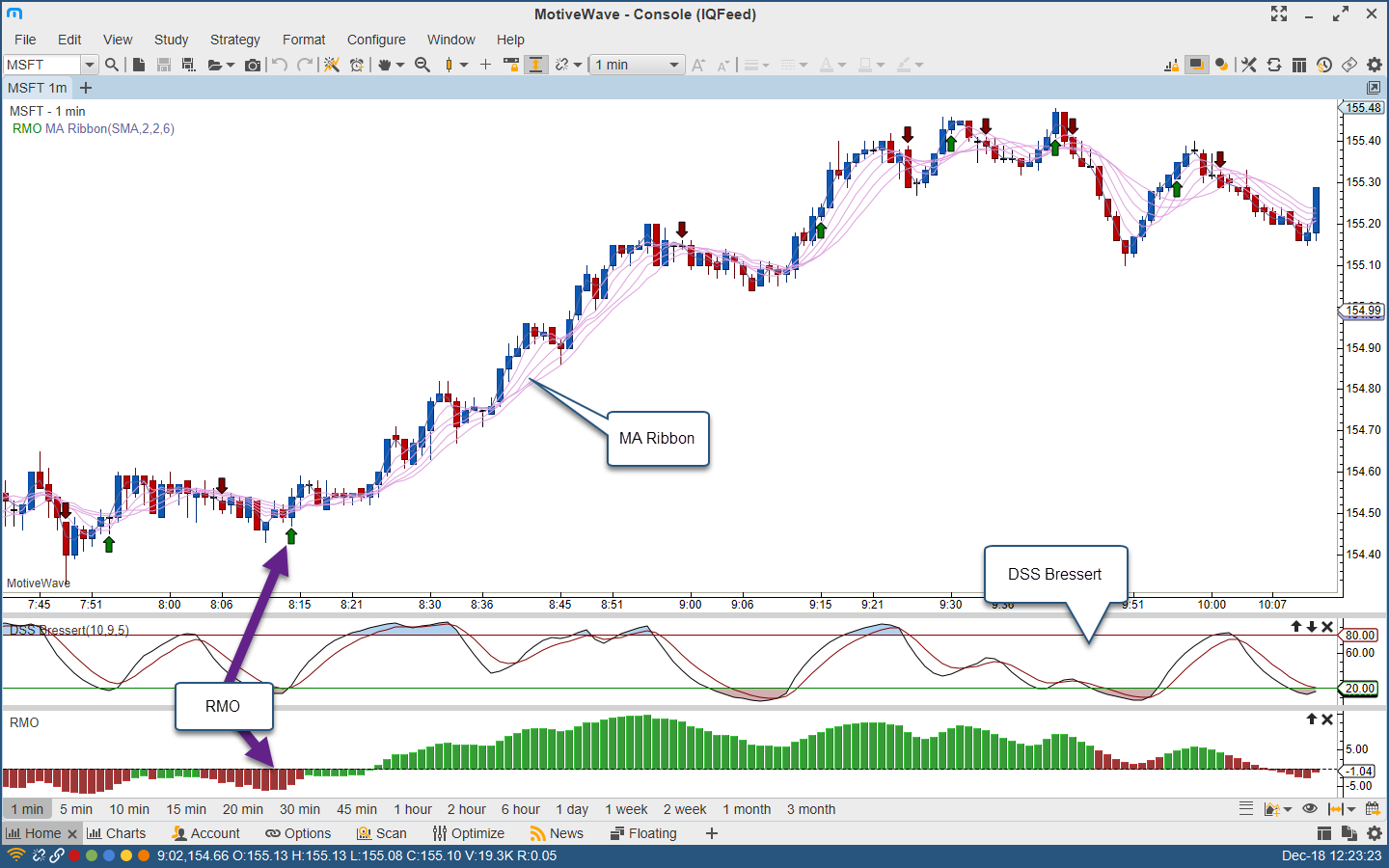Toggle the eye visibility icon in bottom bar
This screenshot has height=868, width=1389.
[x=1309, y=809]
